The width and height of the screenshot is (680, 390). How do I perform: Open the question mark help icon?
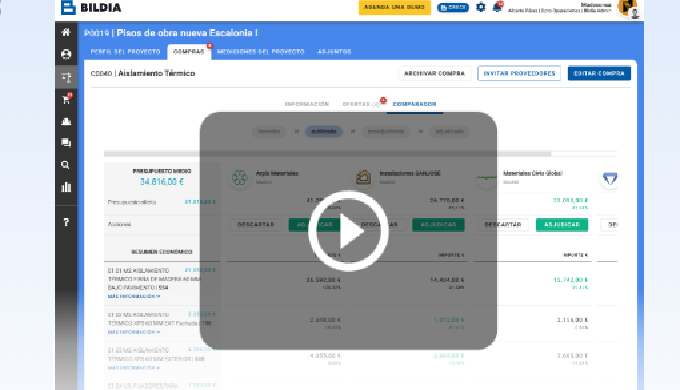tap(66, 222)
